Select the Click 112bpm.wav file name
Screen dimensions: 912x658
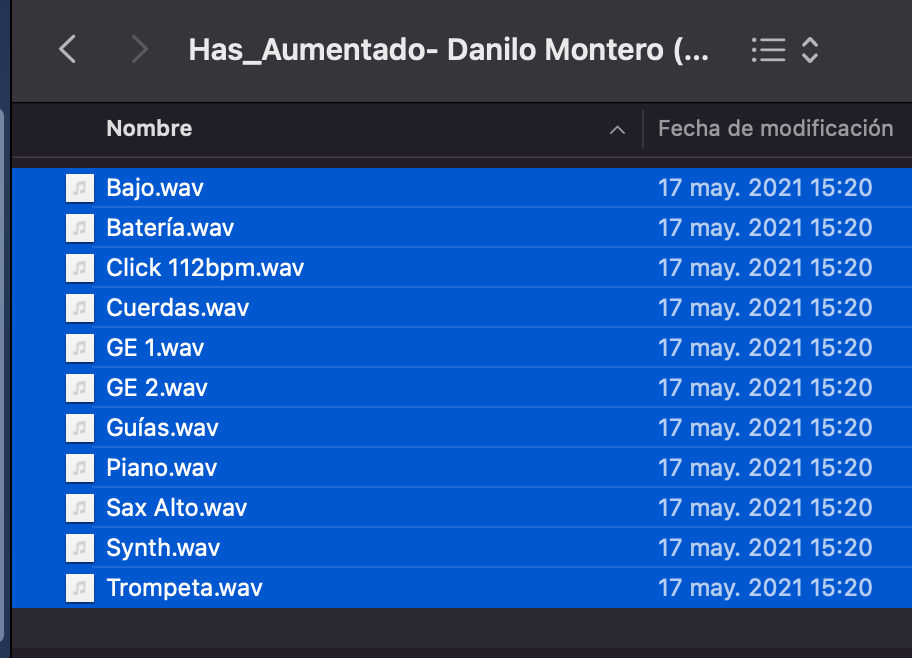(205, 268)
